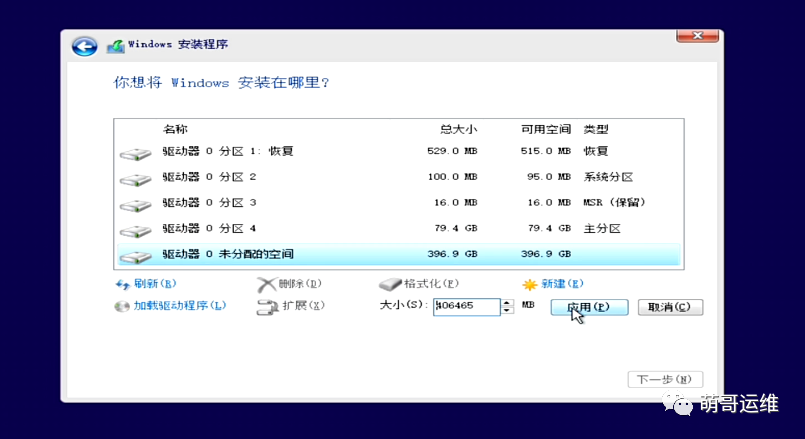Viewport: 805px width, 439px height.
Task: Decrease size with spinner down arrow
Action: (x=507, y=311)
